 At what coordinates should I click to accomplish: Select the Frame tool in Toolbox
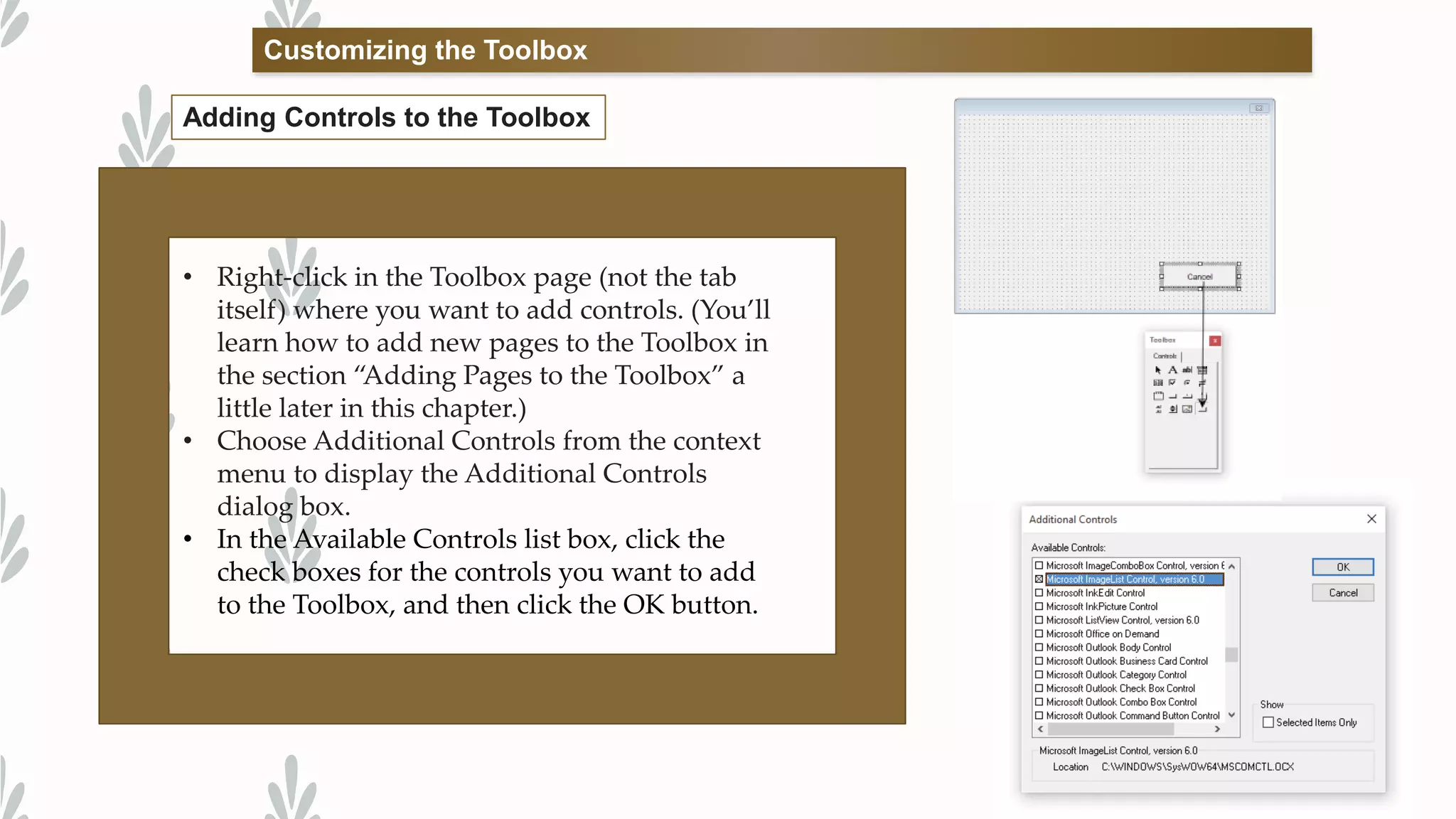1158,396
